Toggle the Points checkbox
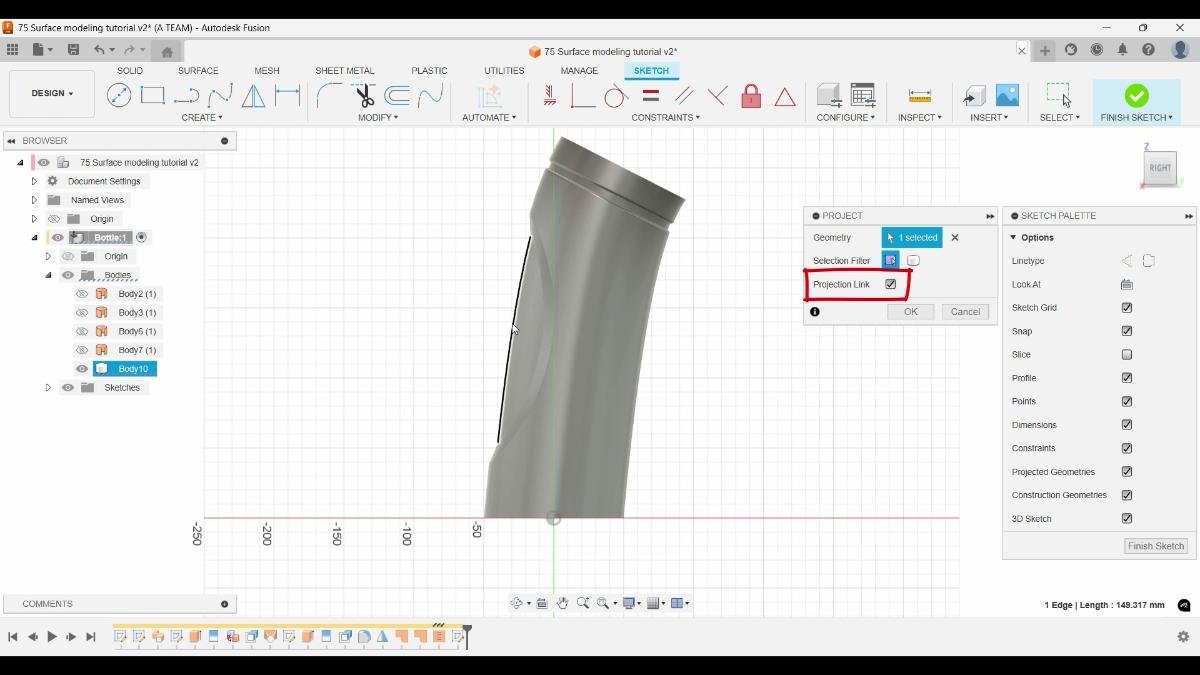The image size is (1200, 675). 1127,401
